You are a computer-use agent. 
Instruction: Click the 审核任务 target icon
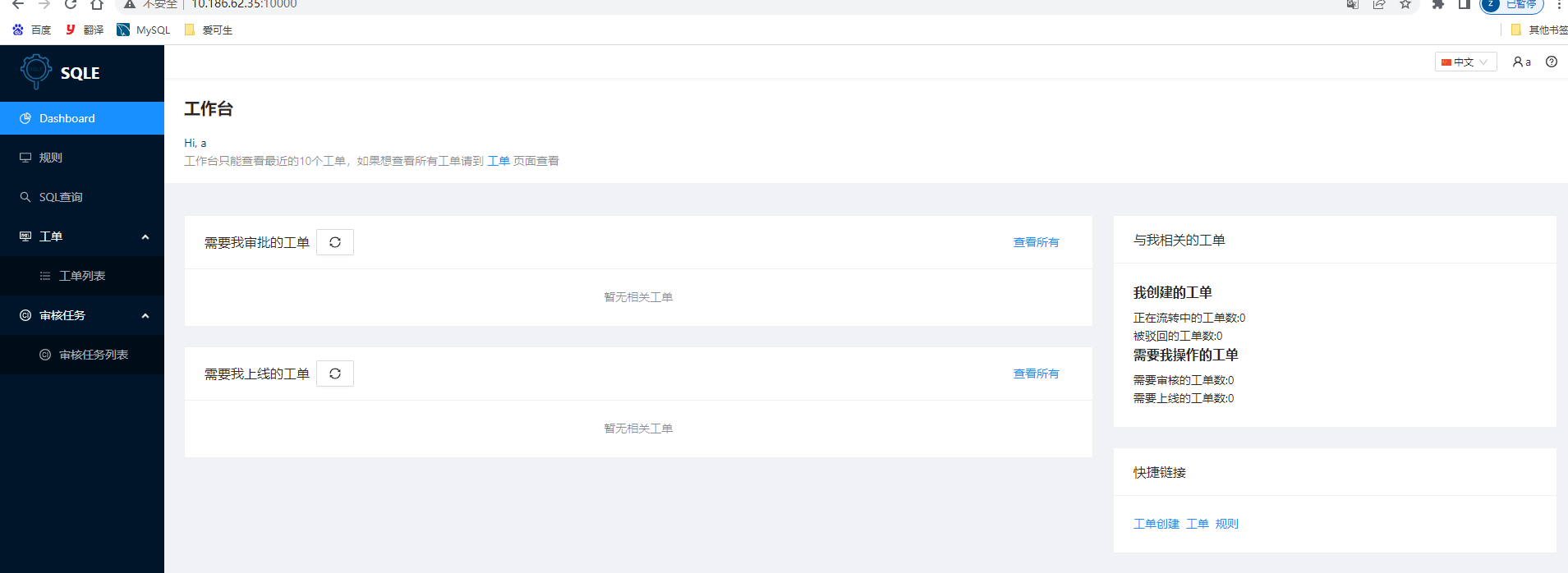point(25,315)
